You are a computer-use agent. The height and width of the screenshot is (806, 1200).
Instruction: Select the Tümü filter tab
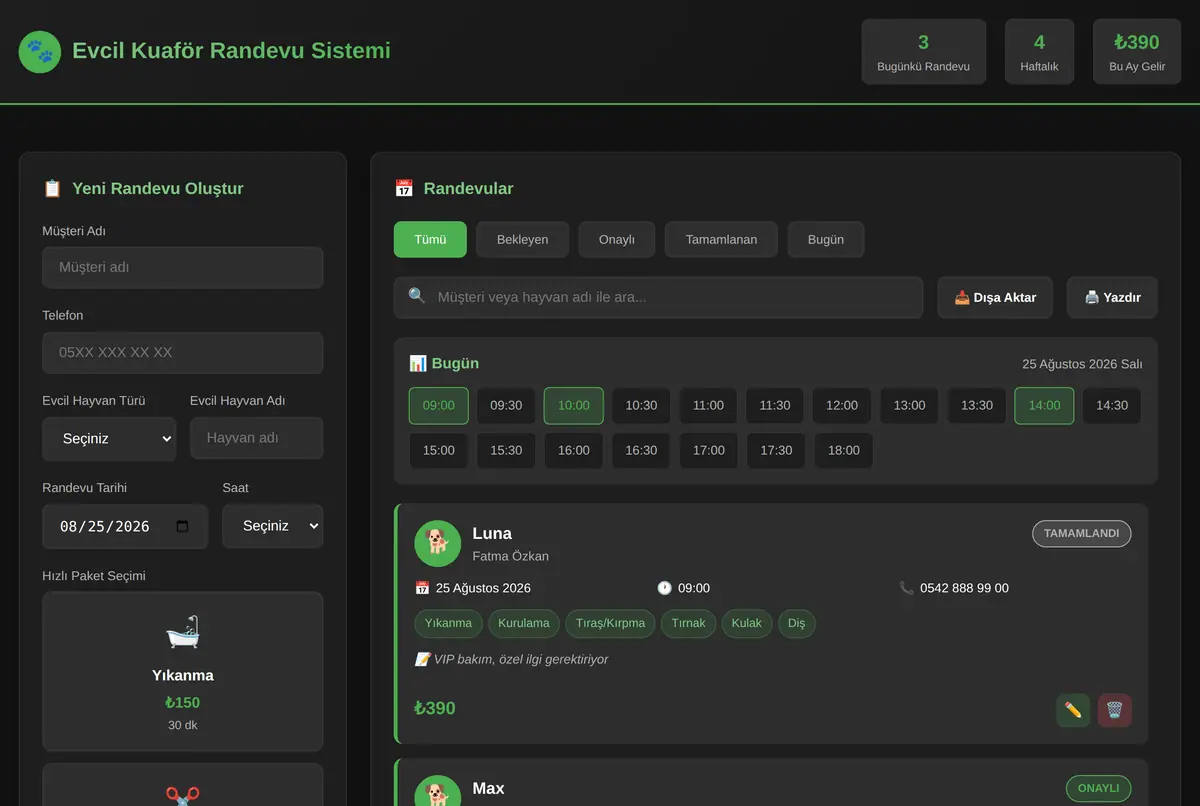point(430,239)
